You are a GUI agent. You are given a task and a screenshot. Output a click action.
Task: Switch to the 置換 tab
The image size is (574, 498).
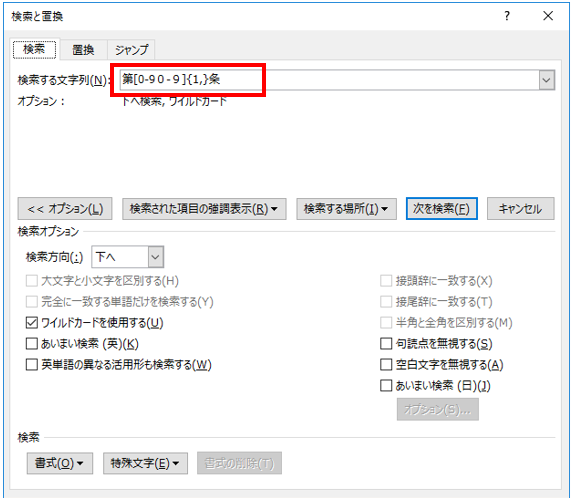[x=83, y=50]
